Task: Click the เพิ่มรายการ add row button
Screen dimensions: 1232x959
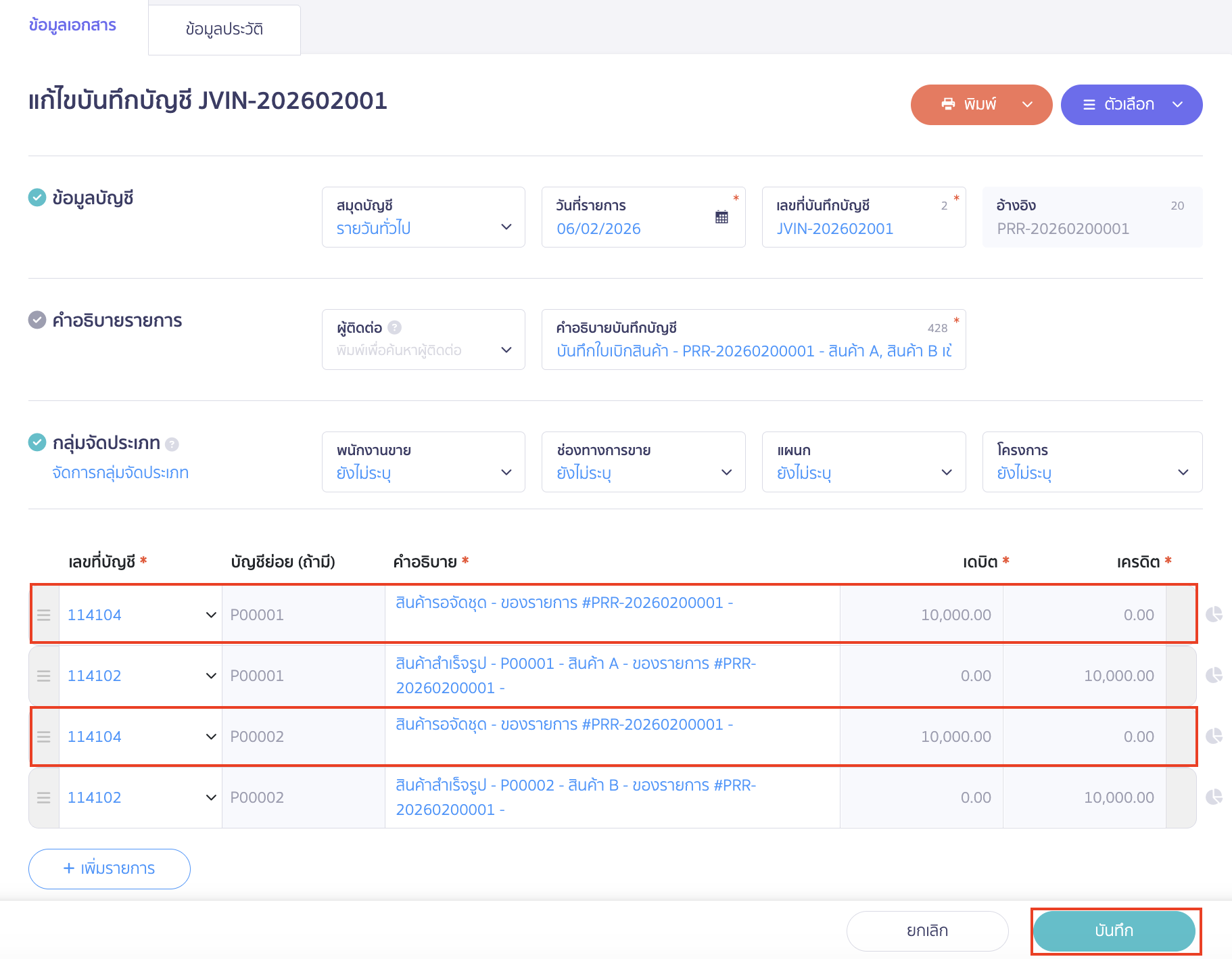Action: pos(110,868)
